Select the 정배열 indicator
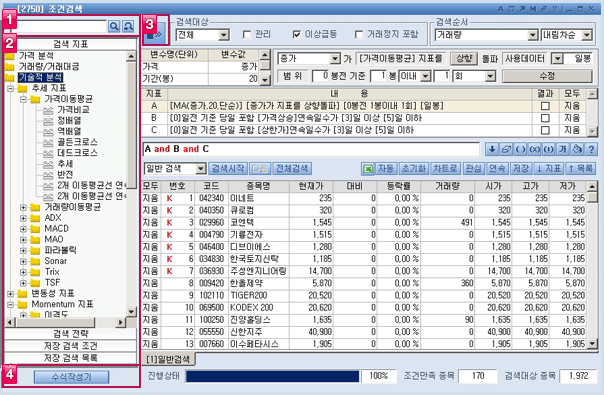 point(69,121)
